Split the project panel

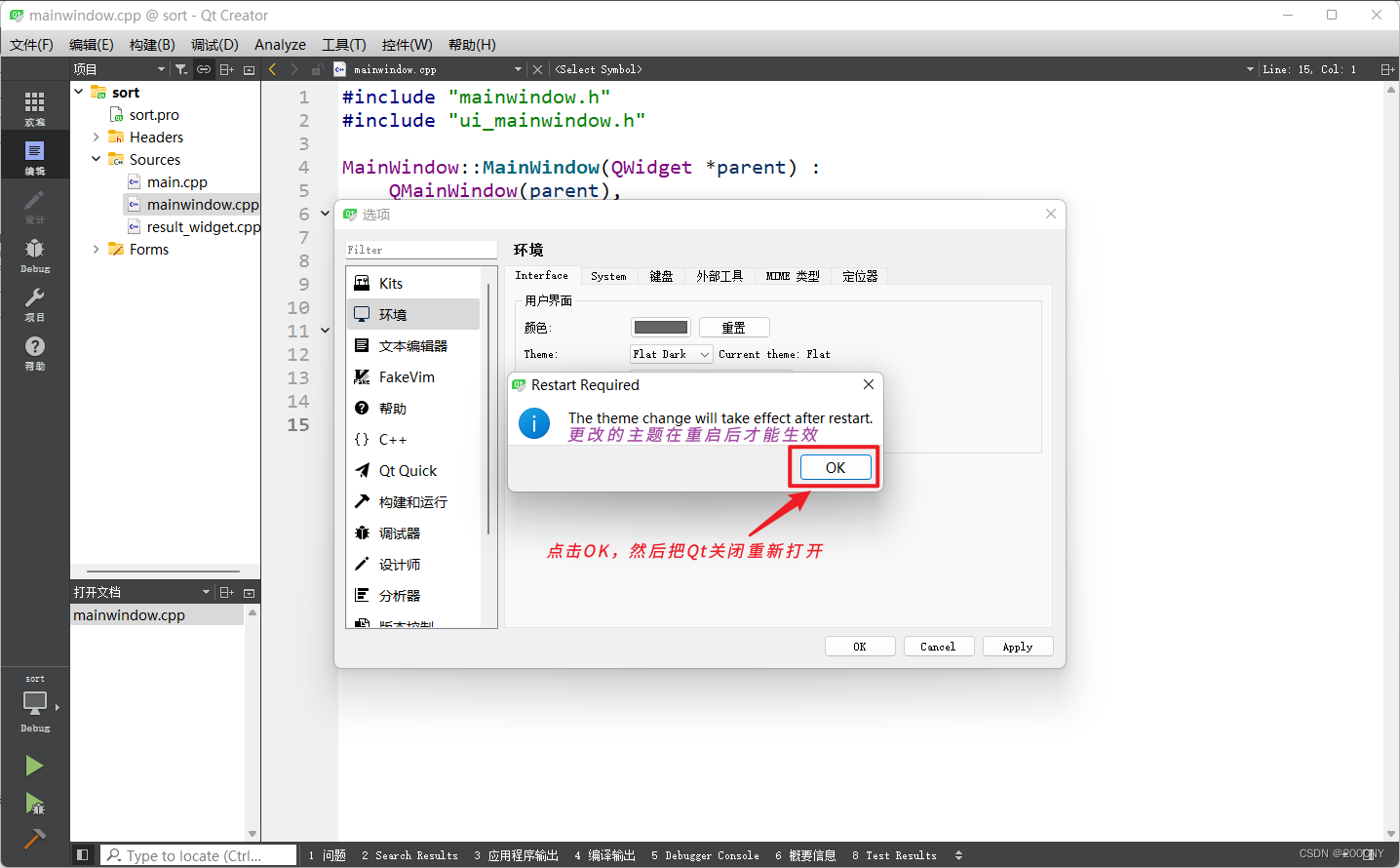pyautogui.click(x=226, y=69)
